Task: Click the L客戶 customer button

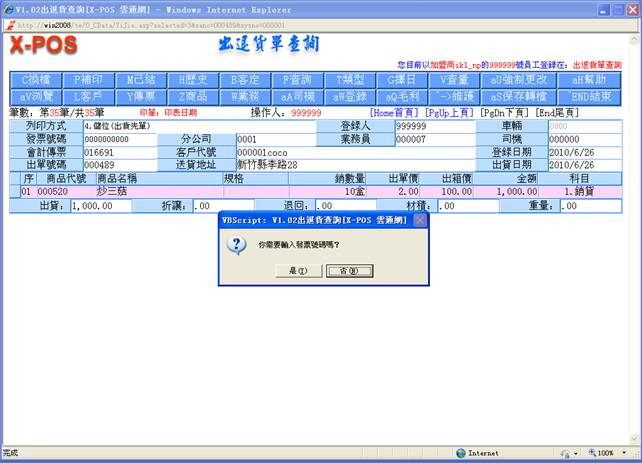Action: tap(88, 96)
